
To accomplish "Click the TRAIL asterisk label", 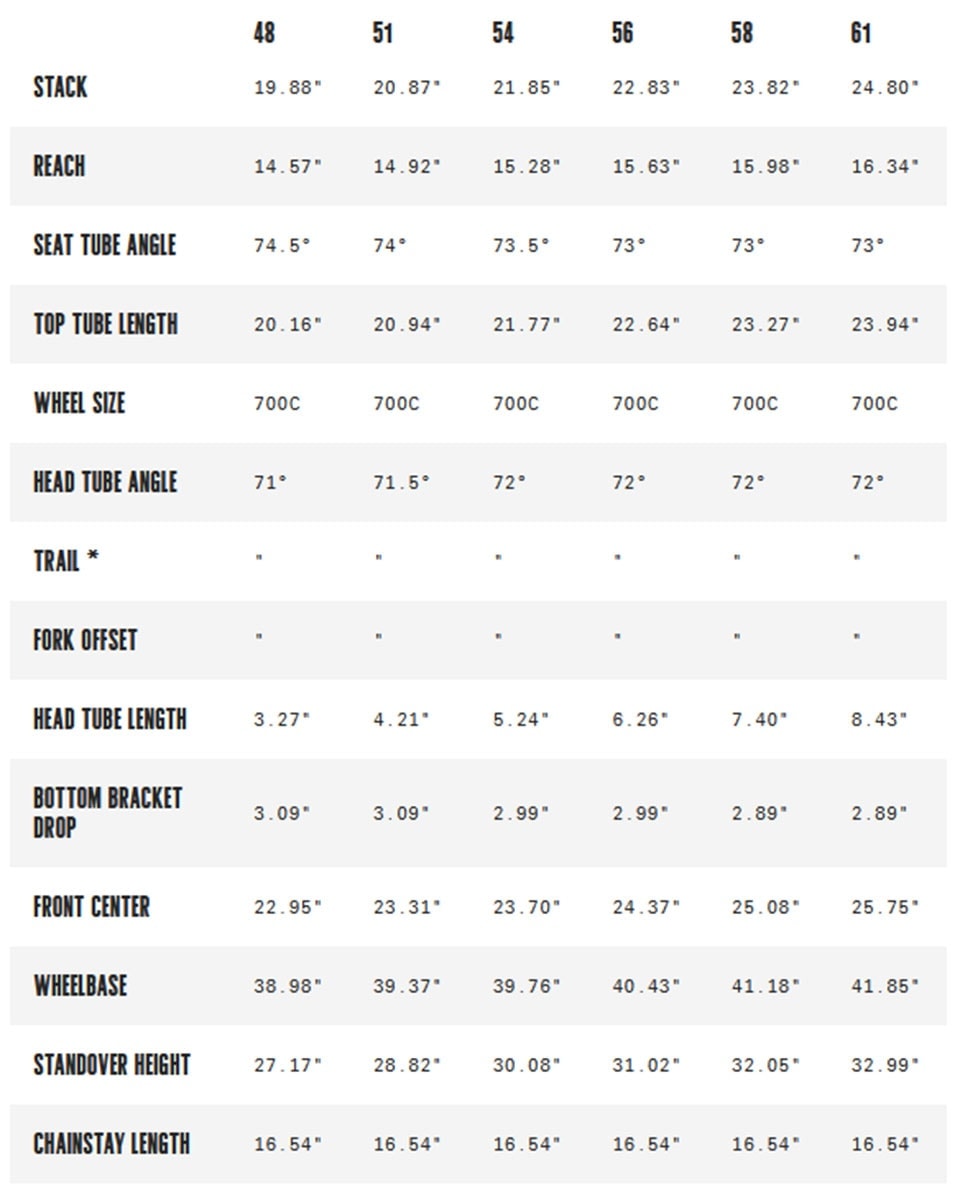I will [66, 560].
